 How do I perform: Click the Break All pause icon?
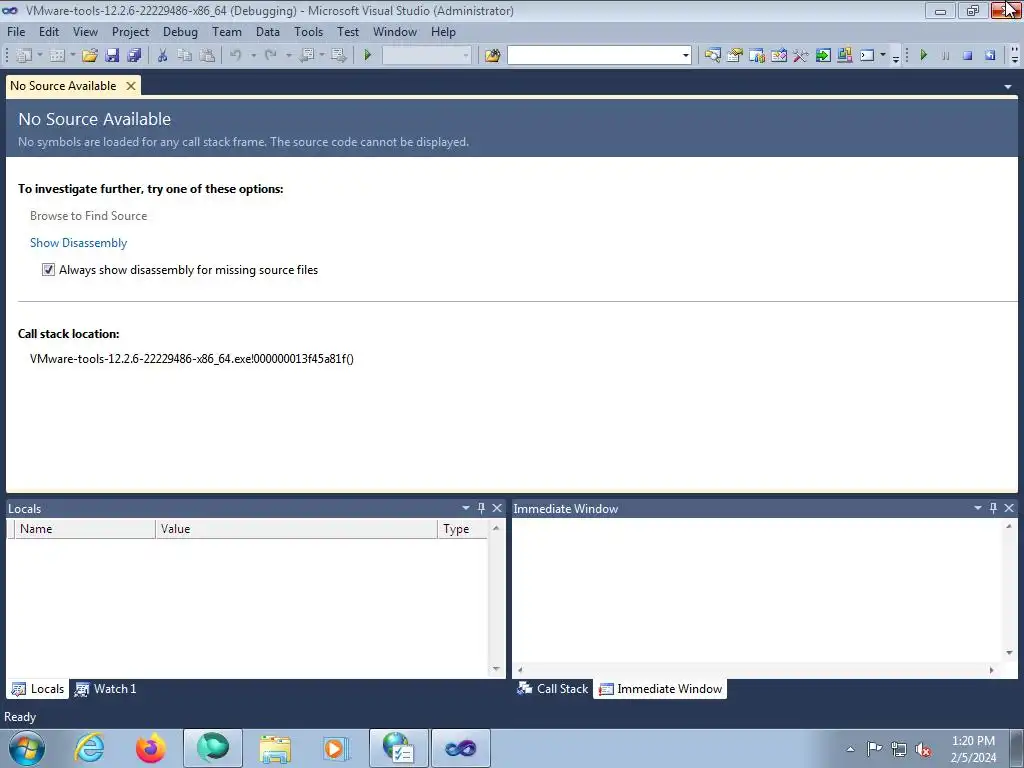pos(946,56)
